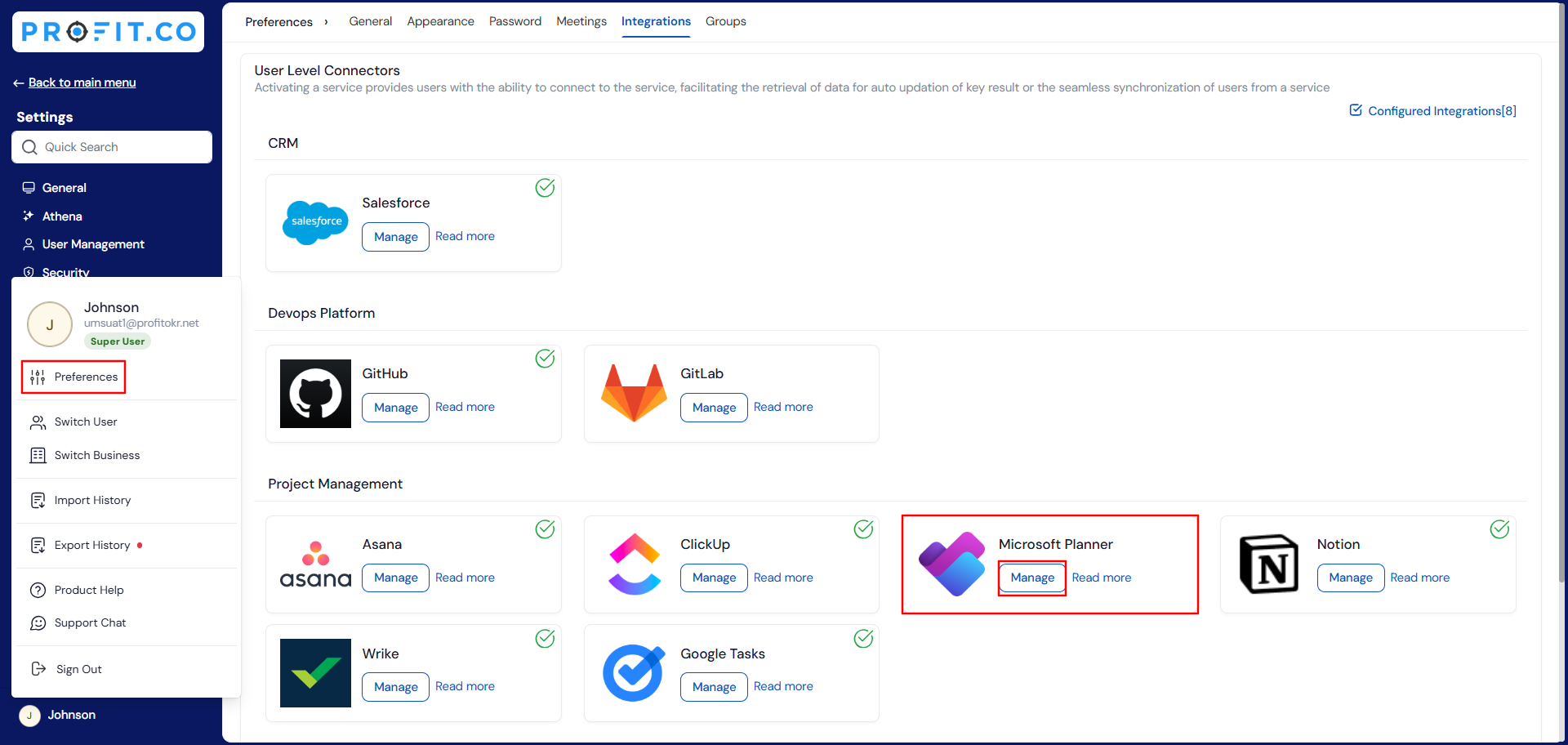Open Preferences in user menu
This screenshot has height=745, width=1568.
click(73, 377)
